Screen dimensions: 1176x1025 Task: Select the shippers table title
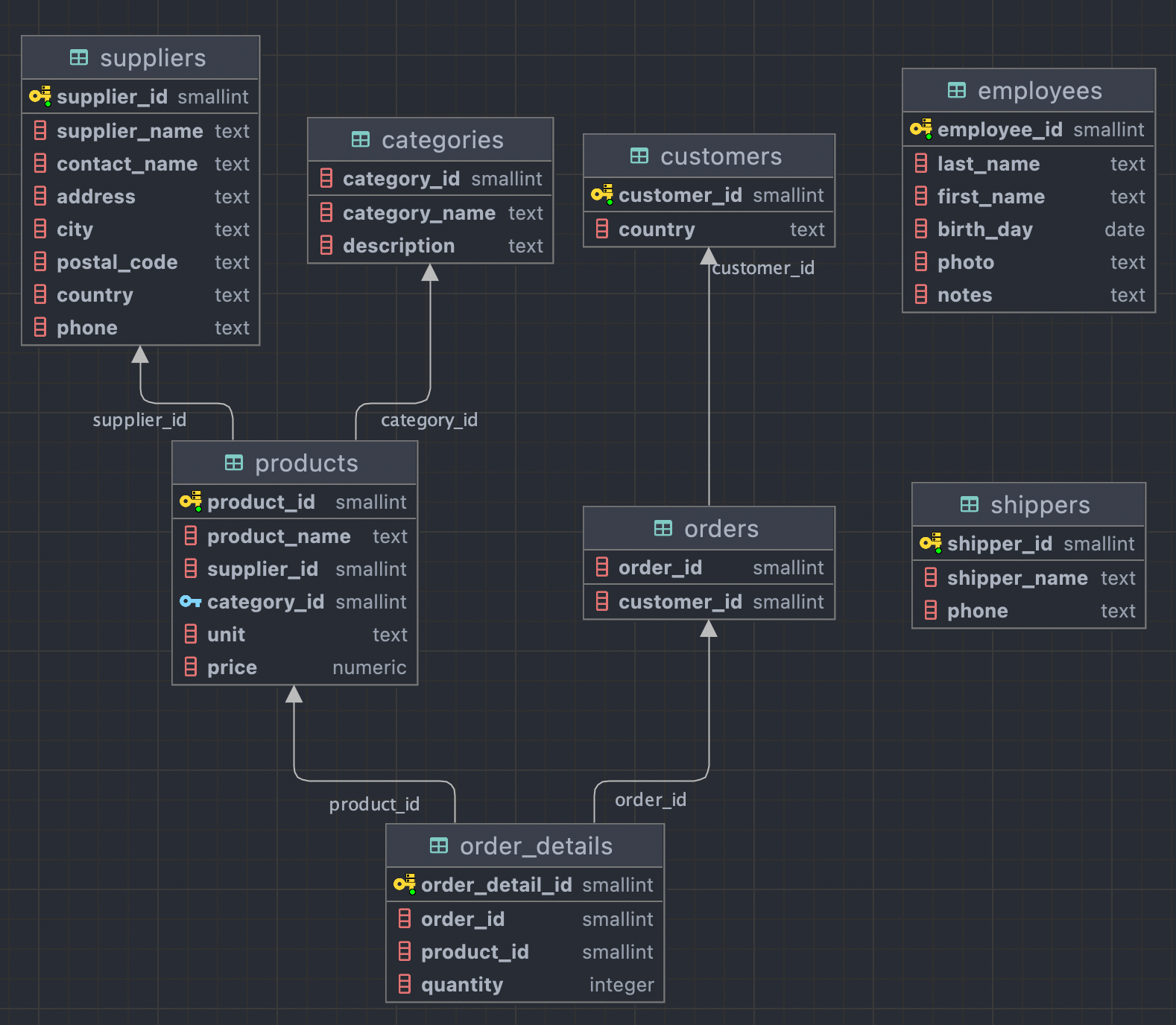coord(1040,505)
